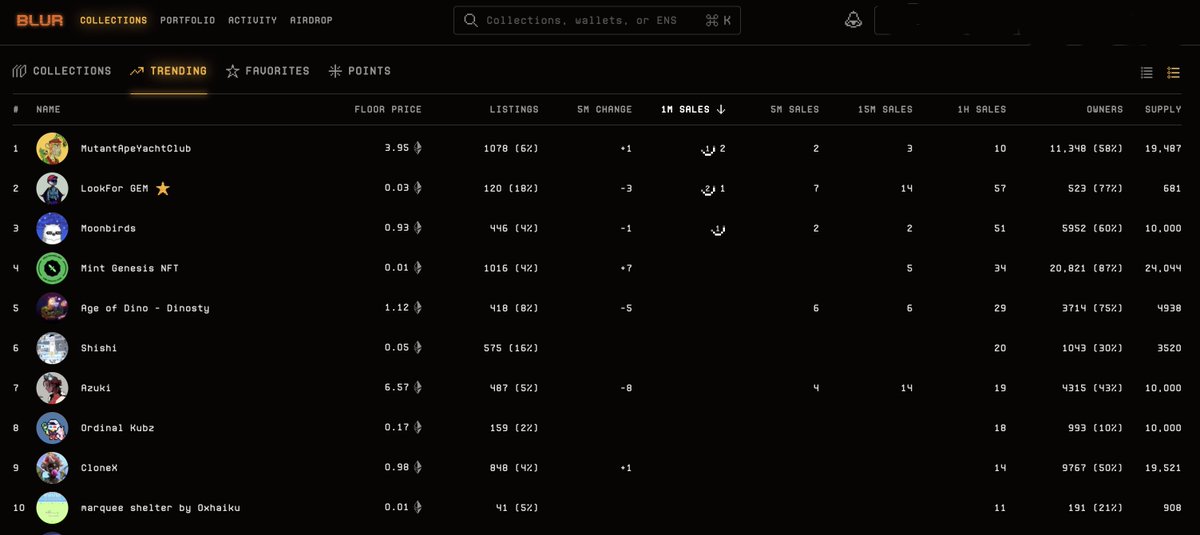Open the Points tab
This screenshot has height=535, width=1200.
(359, 71)
